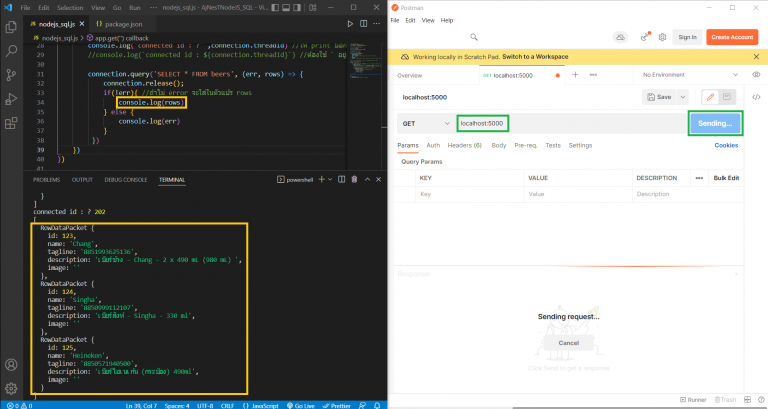
Task: Click the Postman code snippet icon
Action: 756,97
